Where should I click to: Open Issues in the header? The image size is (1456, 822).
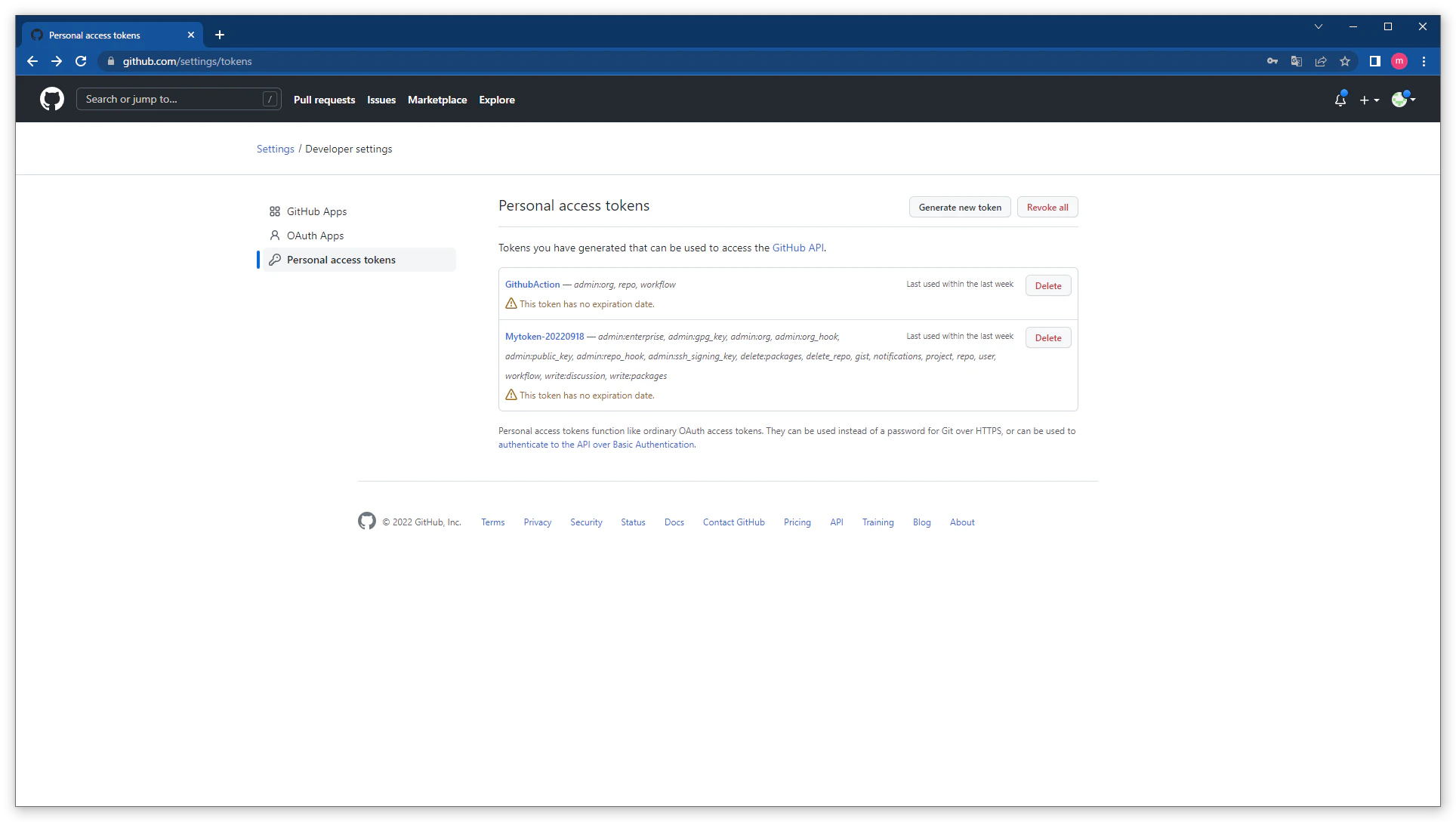click(x=381, y=100)
